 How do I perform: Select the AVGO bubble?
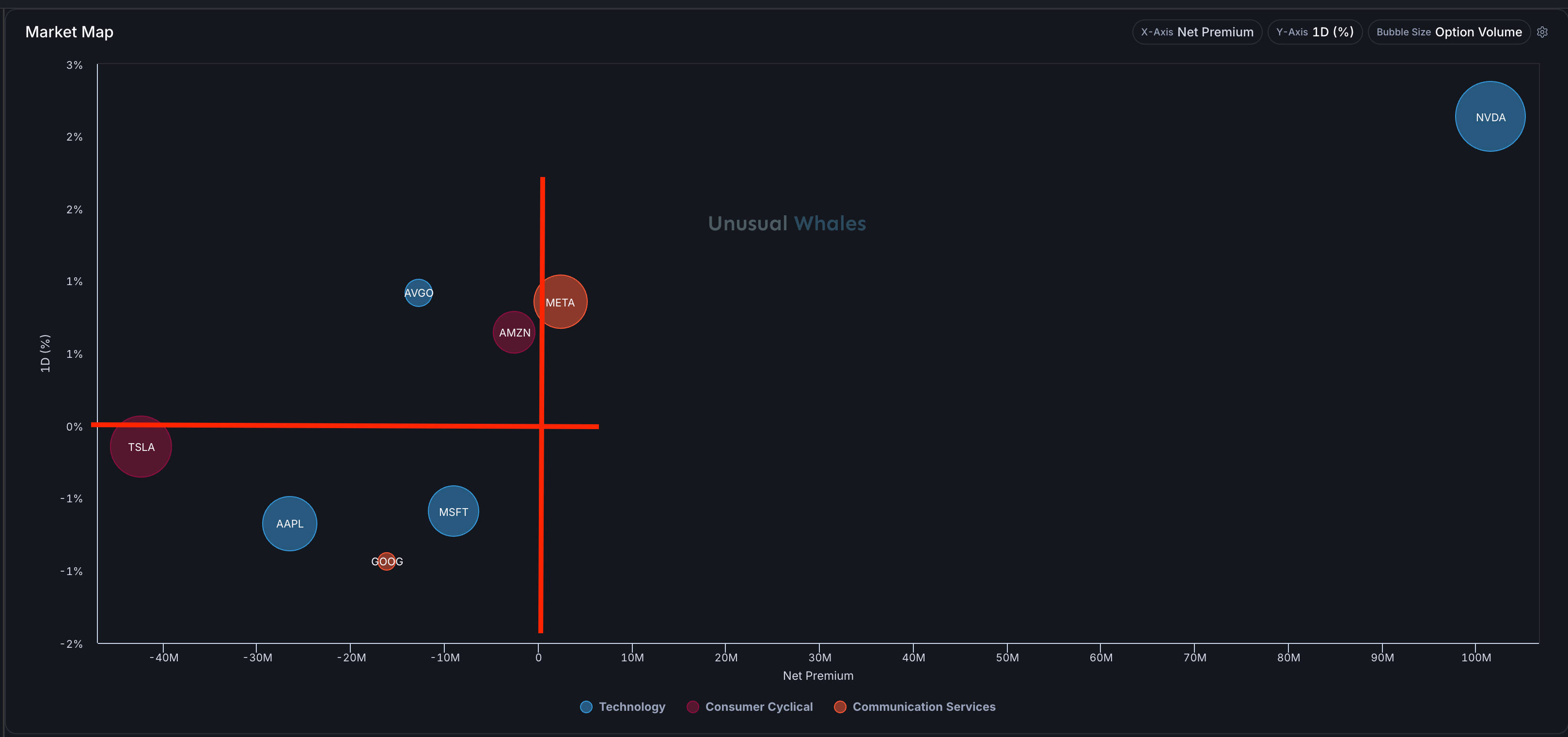[x=418, y=293]
